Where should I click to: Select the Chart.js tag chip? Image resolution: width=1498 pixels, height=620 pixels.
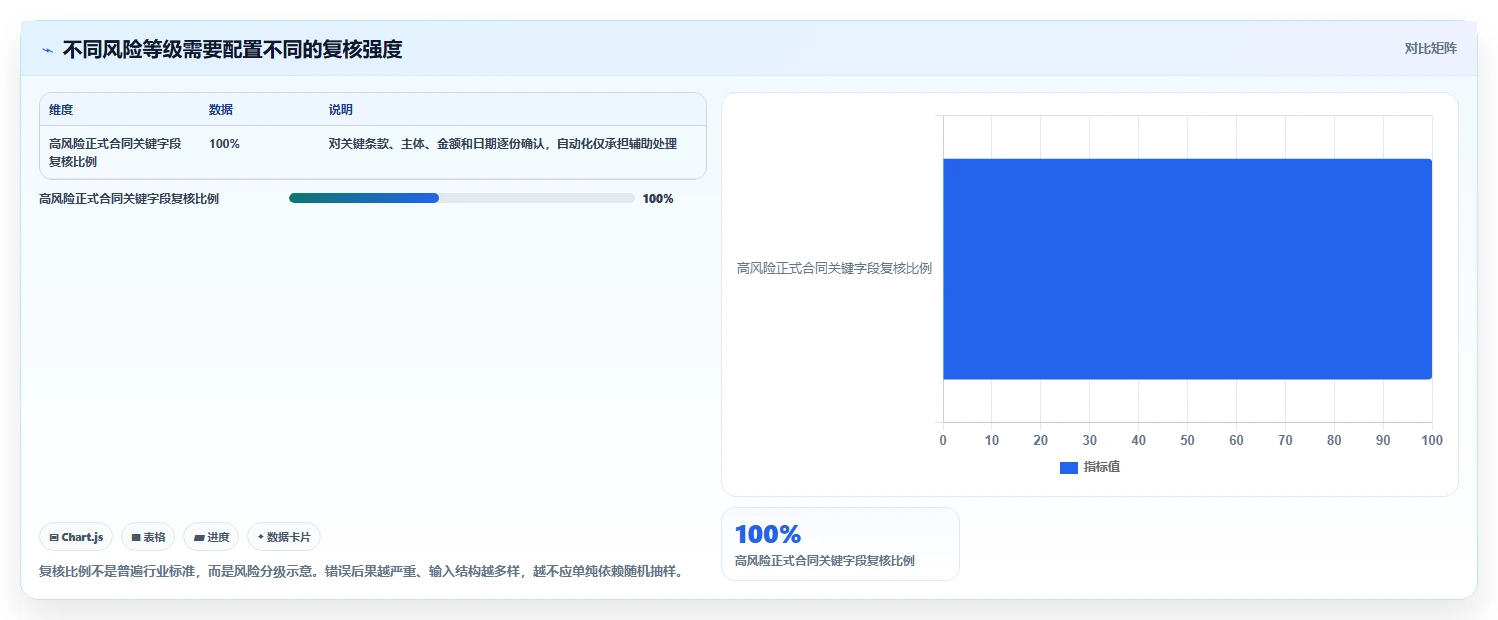[76, 537]
